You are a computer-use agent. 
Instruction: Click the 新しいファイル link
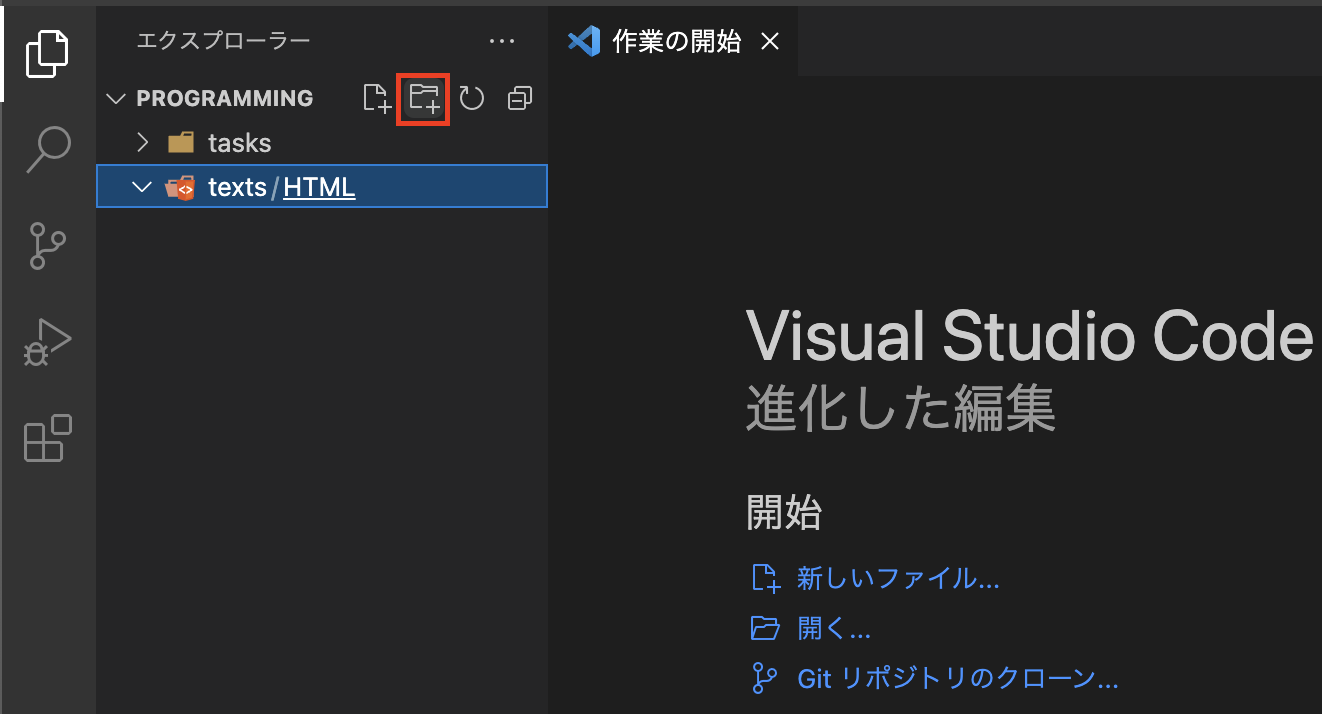(x=898, y=578)
